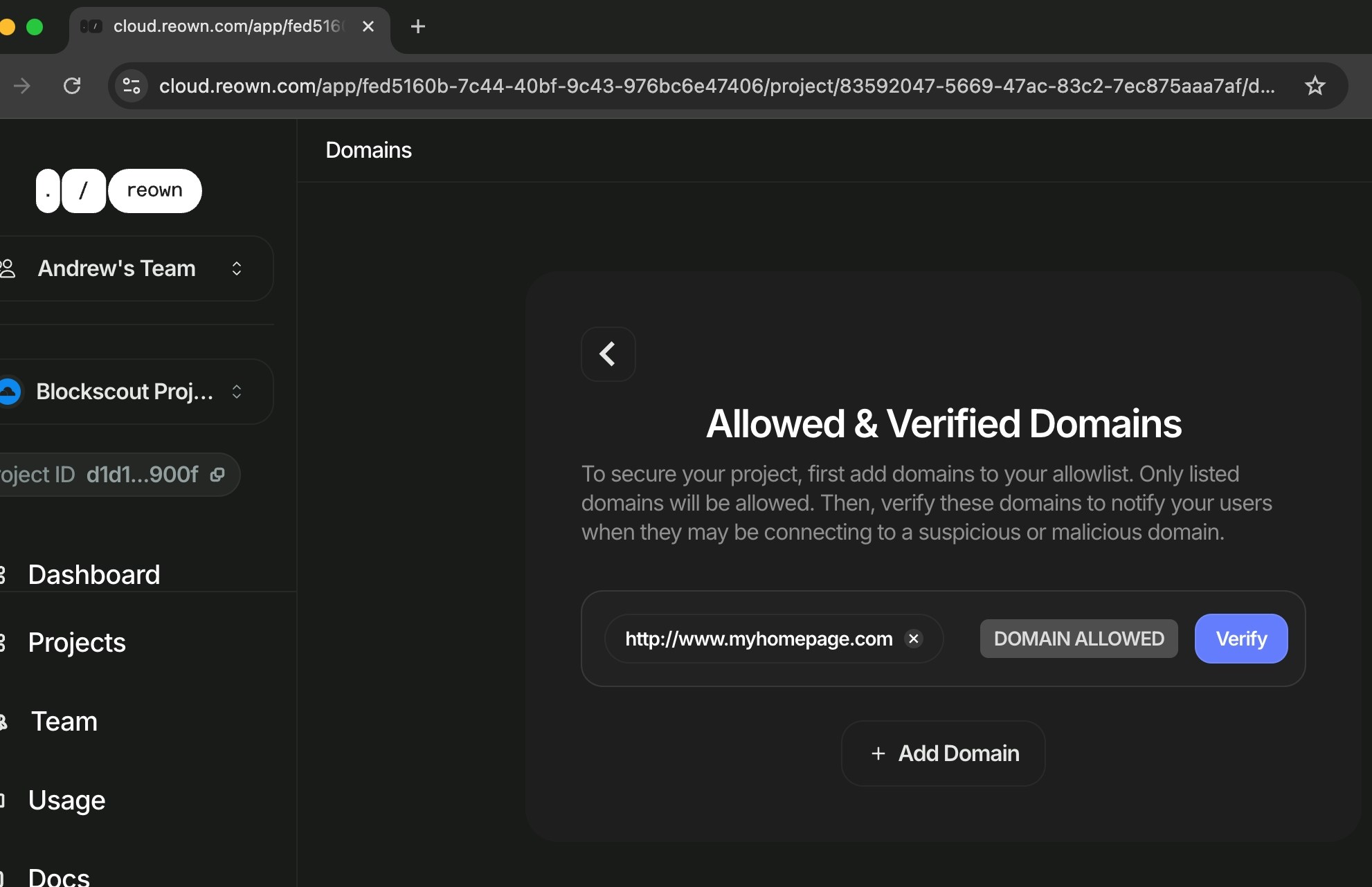Viewport: 1372px width, 887px height.
Task: Click the reown logo
Action: [119, 191]
